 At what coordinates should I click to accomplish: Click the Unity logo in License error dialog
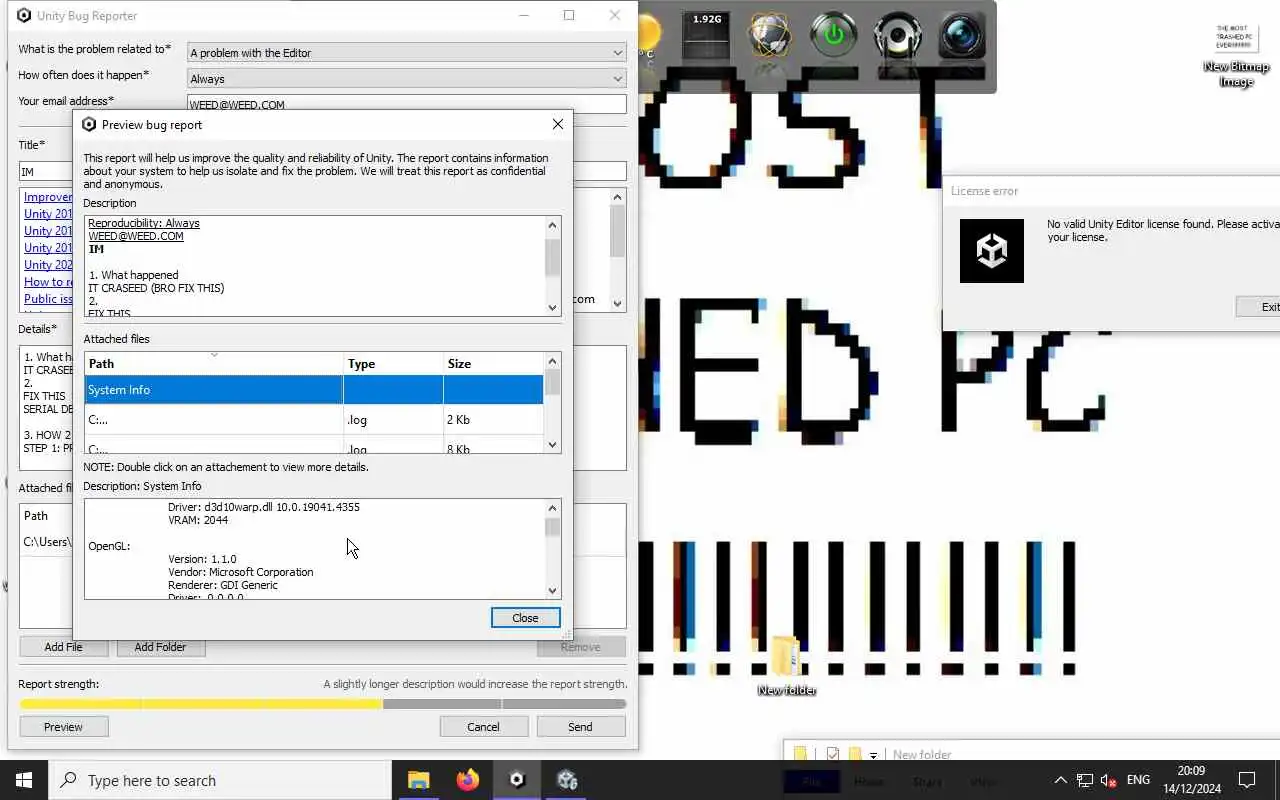point(991,251)
